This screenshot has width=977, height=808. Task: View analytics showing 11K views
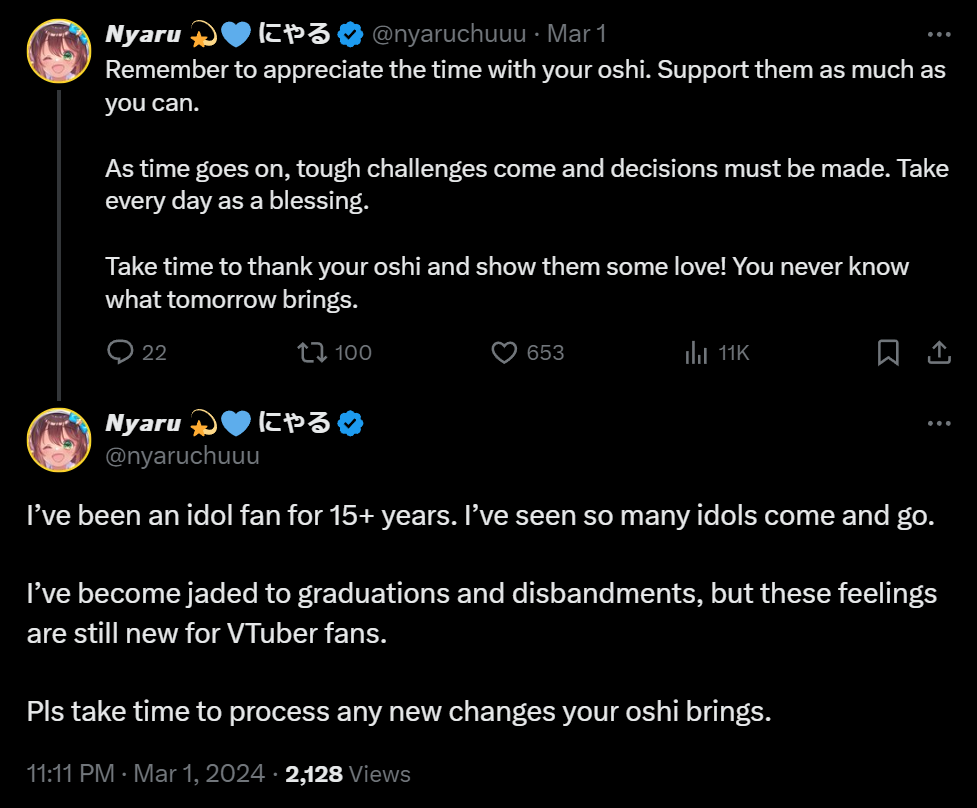695,352
